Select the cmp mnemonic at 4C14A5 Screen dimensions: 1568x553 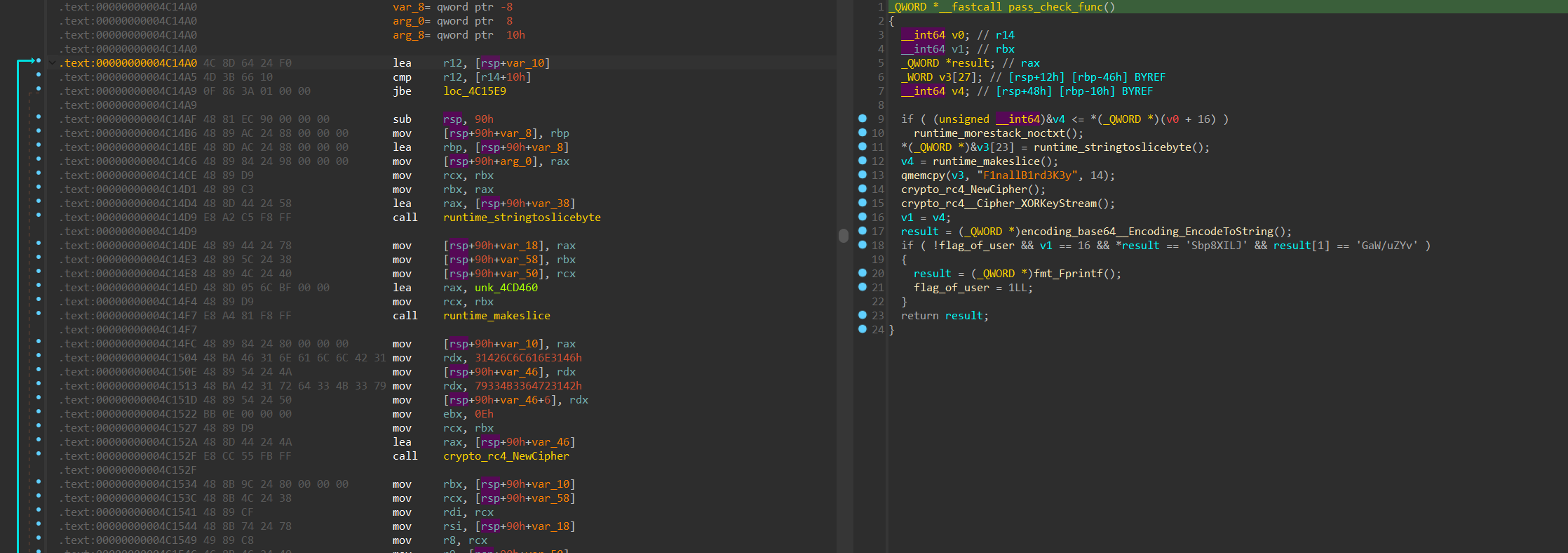point(402,77)
